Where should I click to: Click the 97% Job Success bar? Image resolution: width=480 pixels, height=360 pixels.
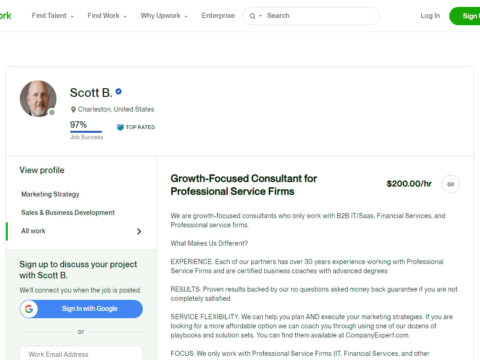pos(86,131)
